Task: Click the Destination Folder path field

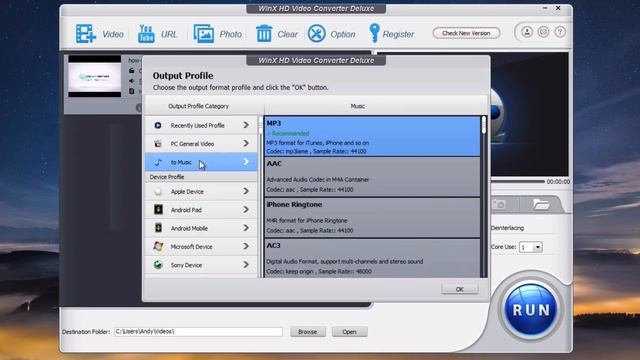Action: point(198,331)
